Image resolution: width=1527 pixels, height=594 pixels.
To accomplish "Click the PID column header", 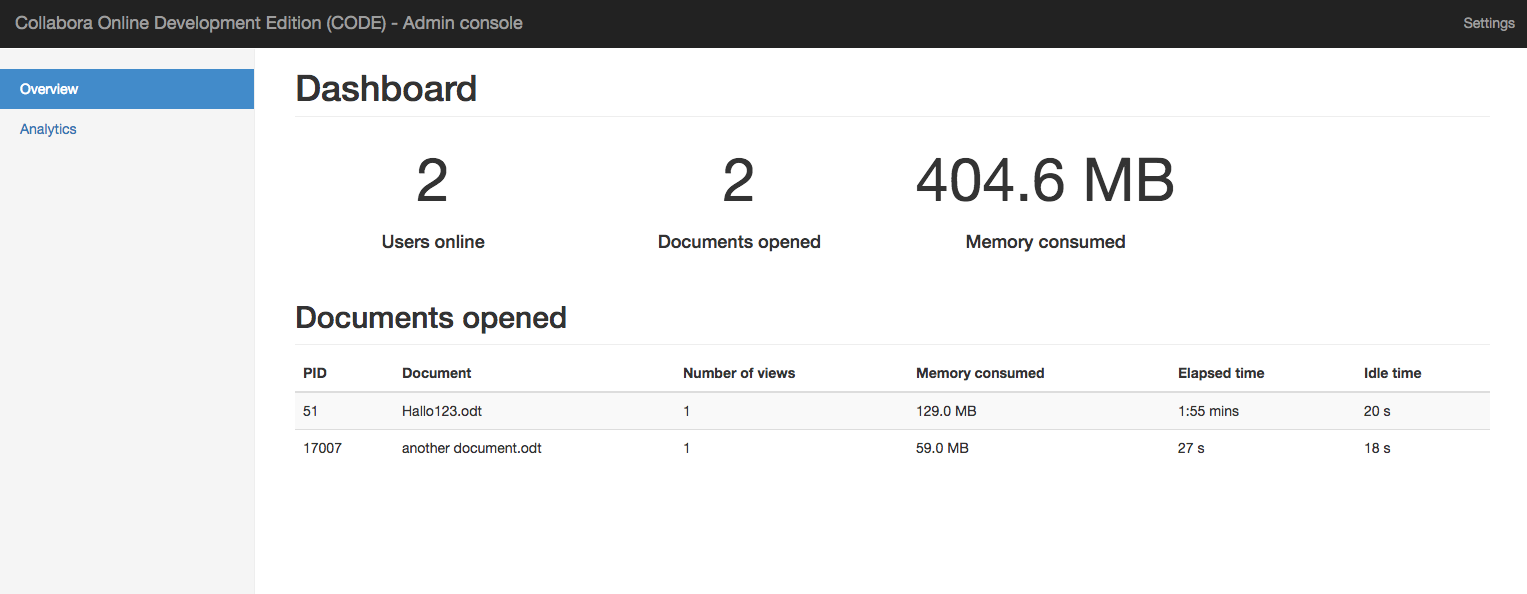I will (x=315, y=373).
